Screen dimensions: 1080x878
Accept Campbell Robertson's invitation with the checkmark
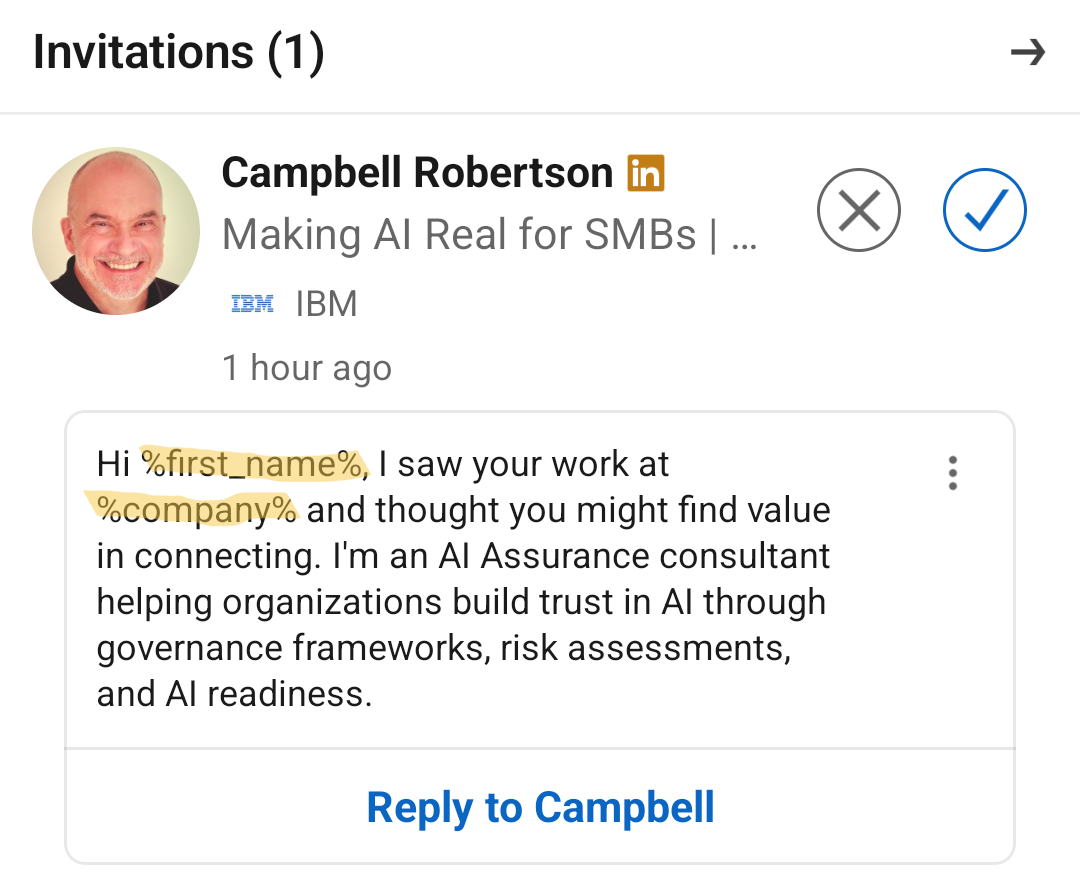tap(984, 210)
